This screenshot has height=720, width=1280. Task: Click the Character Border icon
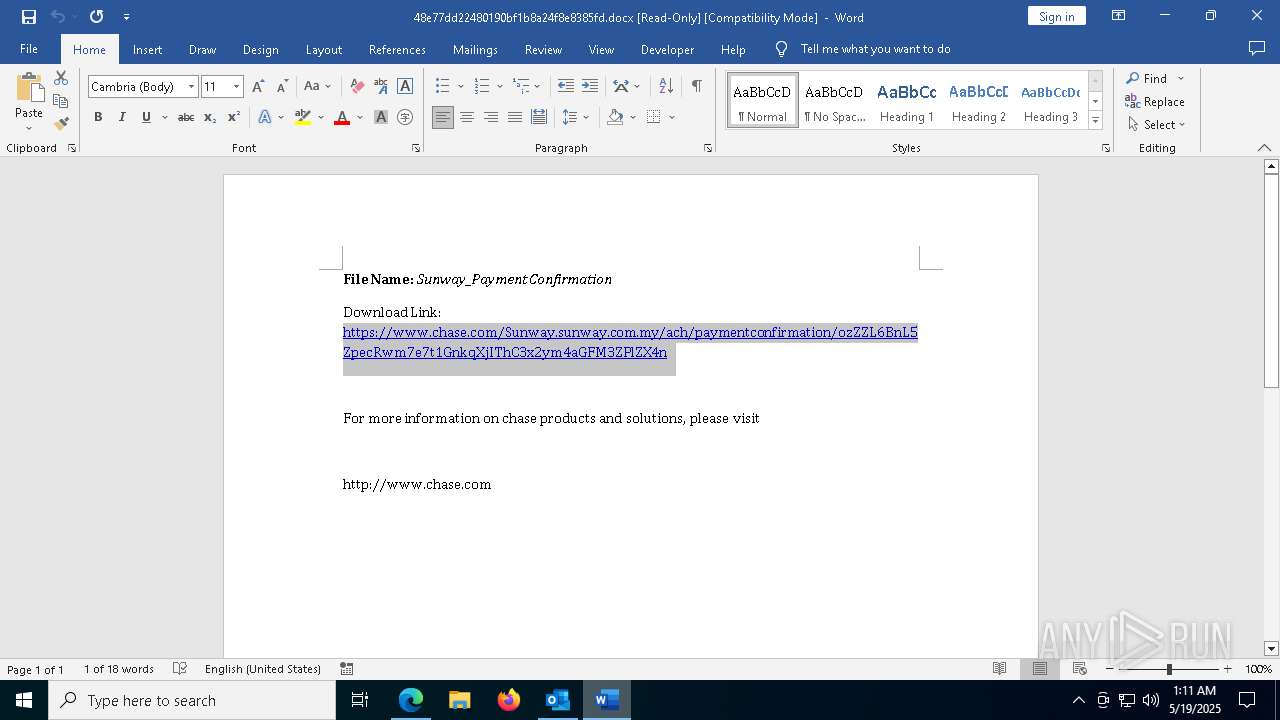click(x=405, y=87)
